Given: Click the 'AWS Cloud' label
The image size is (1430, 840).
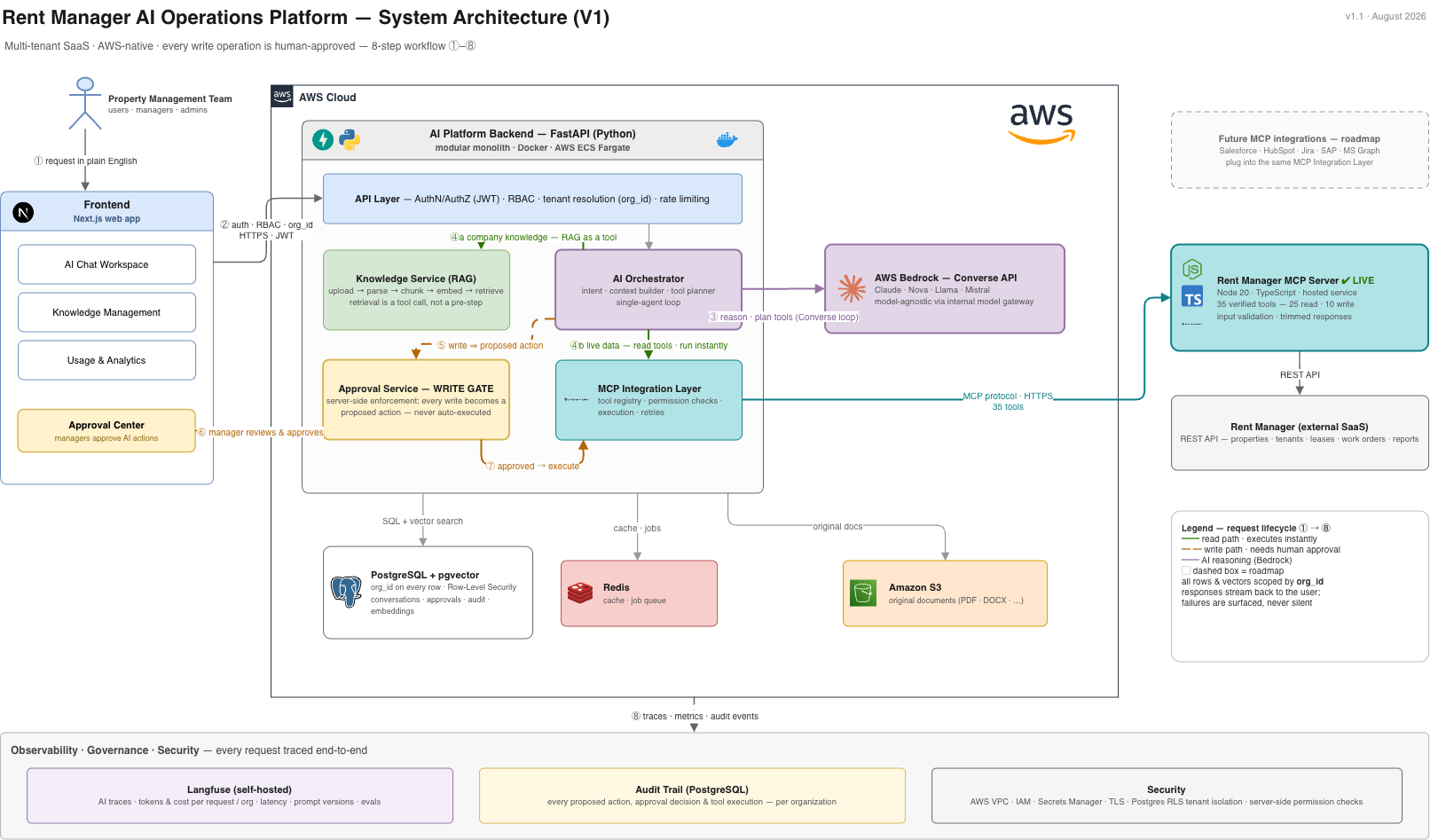Looking at the screenshot, I should (327, 98).
